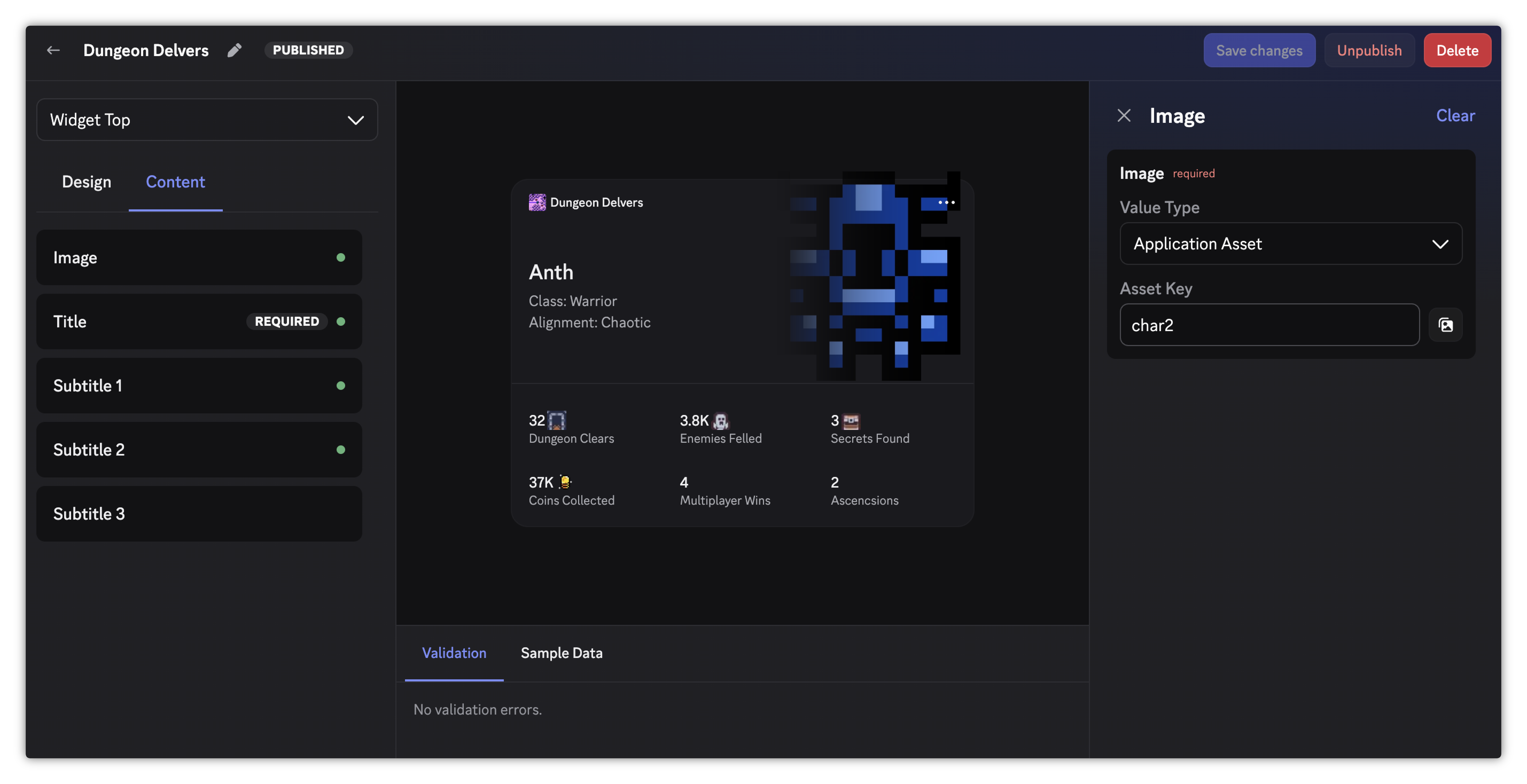
Task: Click the 'Alignment: Chaotic' subtitle text
Action: tap(589, 322)
